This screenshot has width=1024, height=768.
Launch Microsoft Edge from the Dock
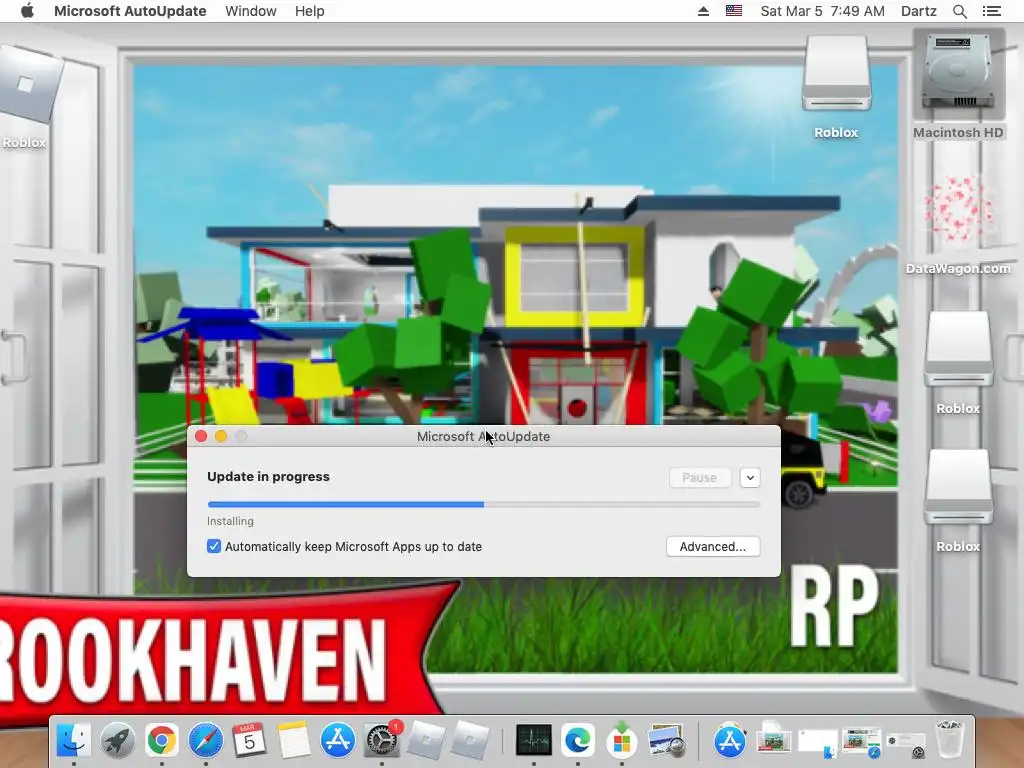click(578, 741)
